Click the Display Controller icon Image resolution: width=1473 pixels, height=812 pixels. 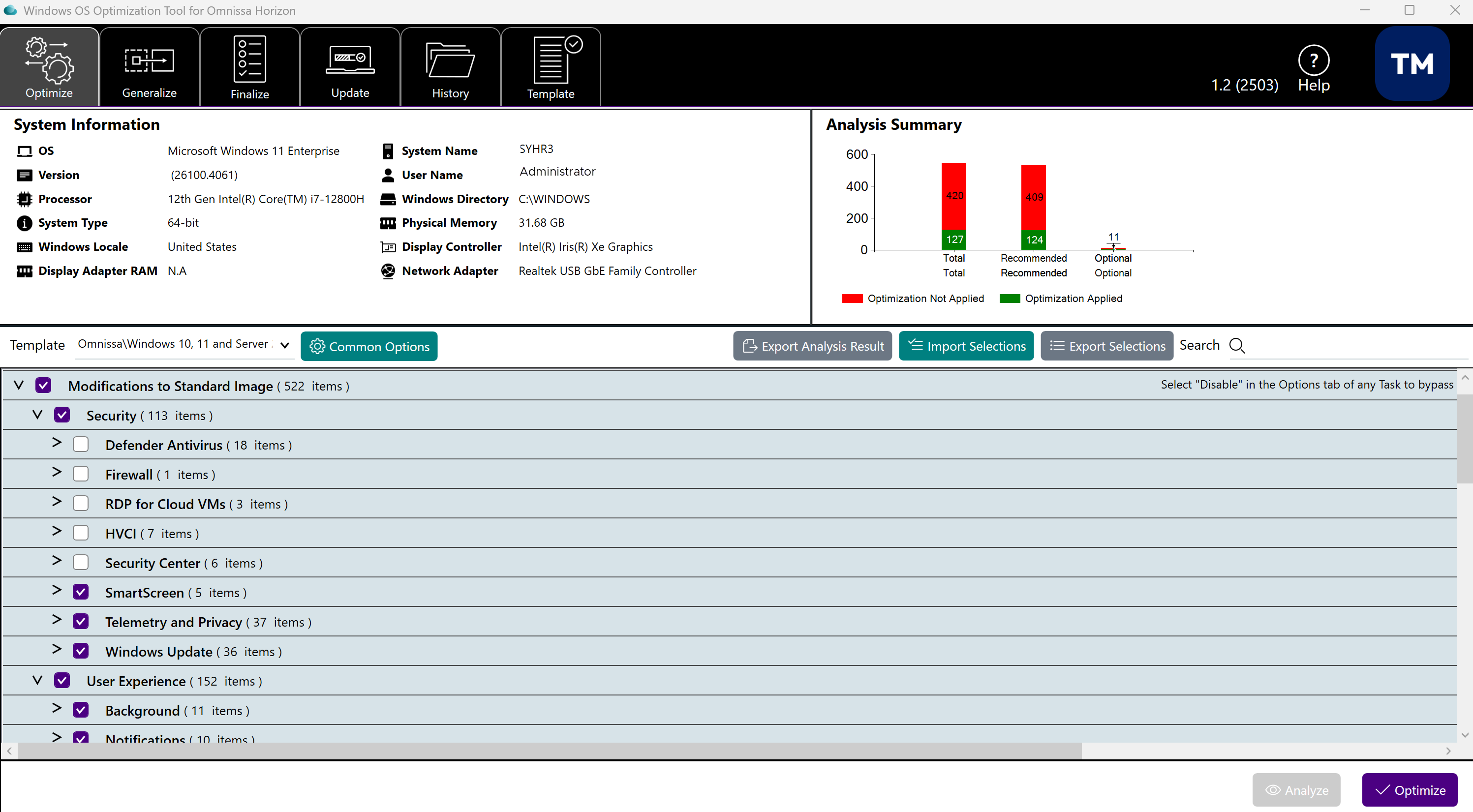(388, 247)
